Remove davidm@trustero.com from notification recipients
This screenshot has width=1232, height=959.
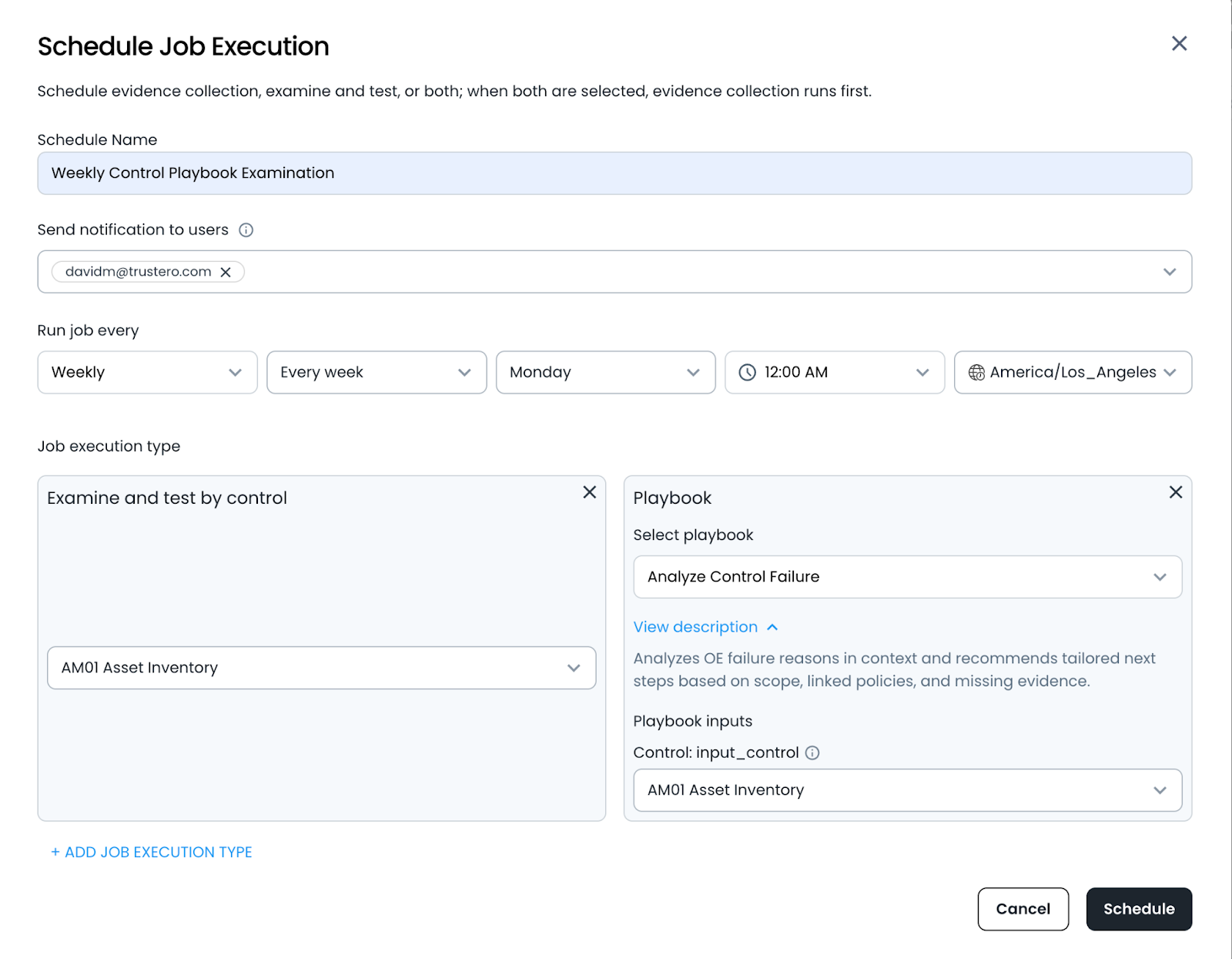coord(226,272)
